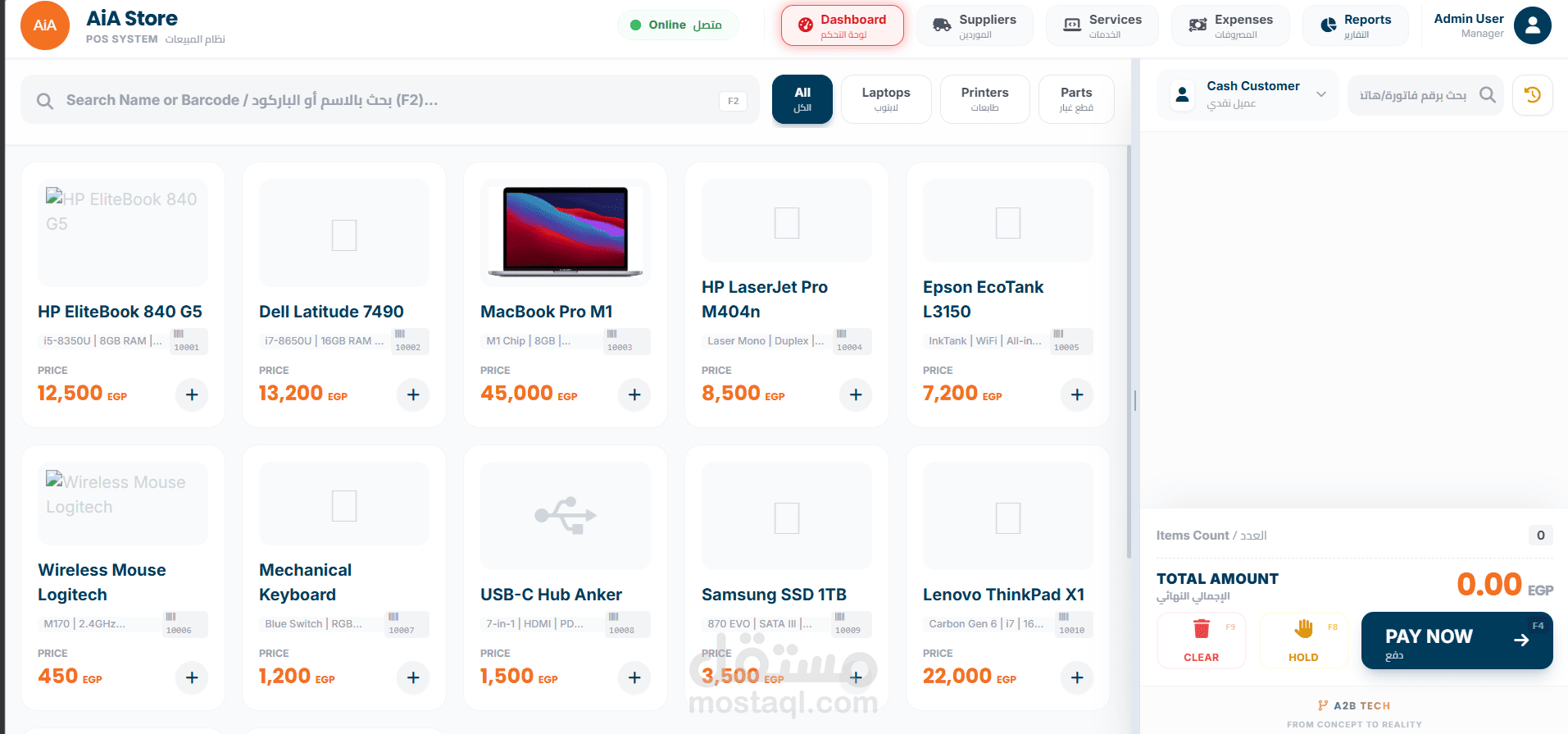Add Dell Latitude 7490 using plus icon
Image resolution: width=1568 pixels, height=734 pixels.
pos(413,394)
